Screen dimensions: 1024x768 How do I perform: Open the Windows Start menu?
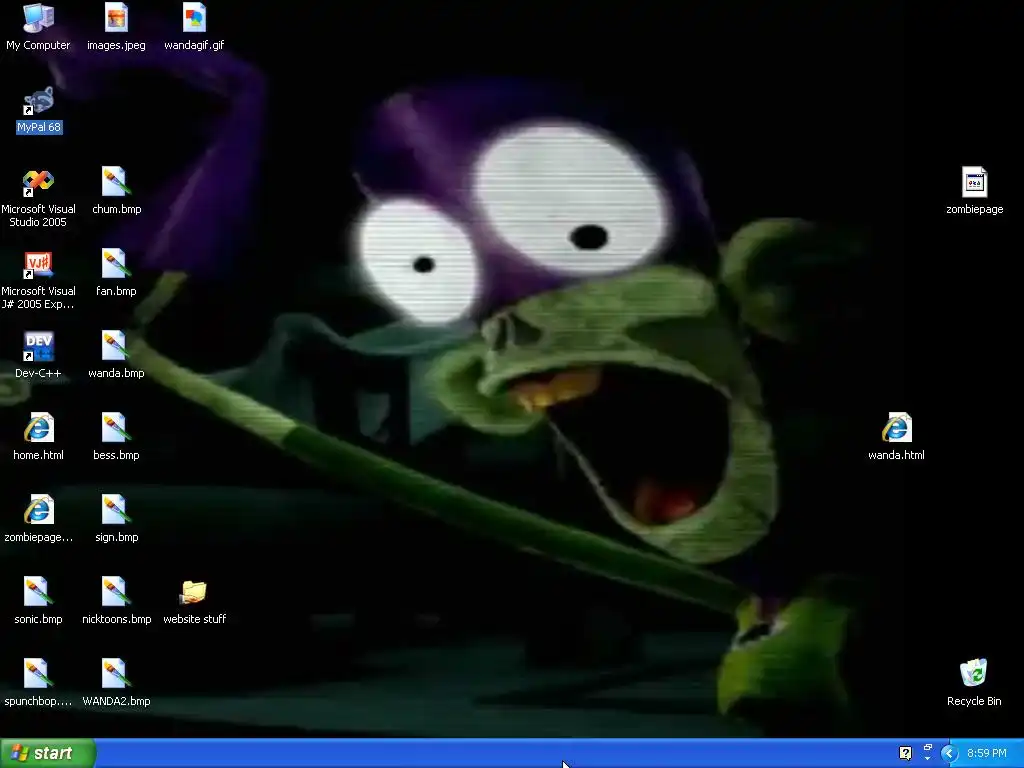[48, 753]
